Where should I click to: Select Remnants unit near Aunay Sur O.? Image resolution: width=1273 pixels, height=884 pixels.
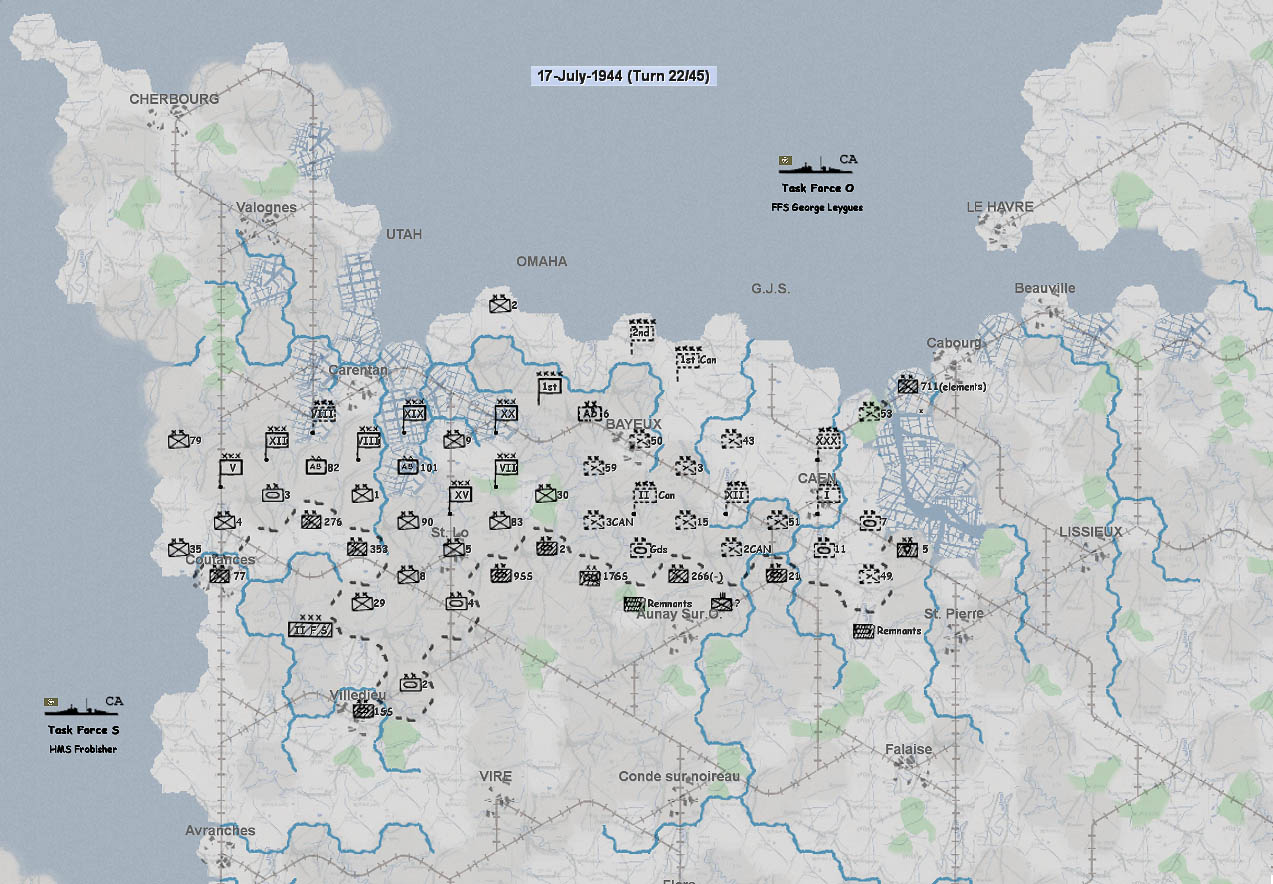point(633,603)
